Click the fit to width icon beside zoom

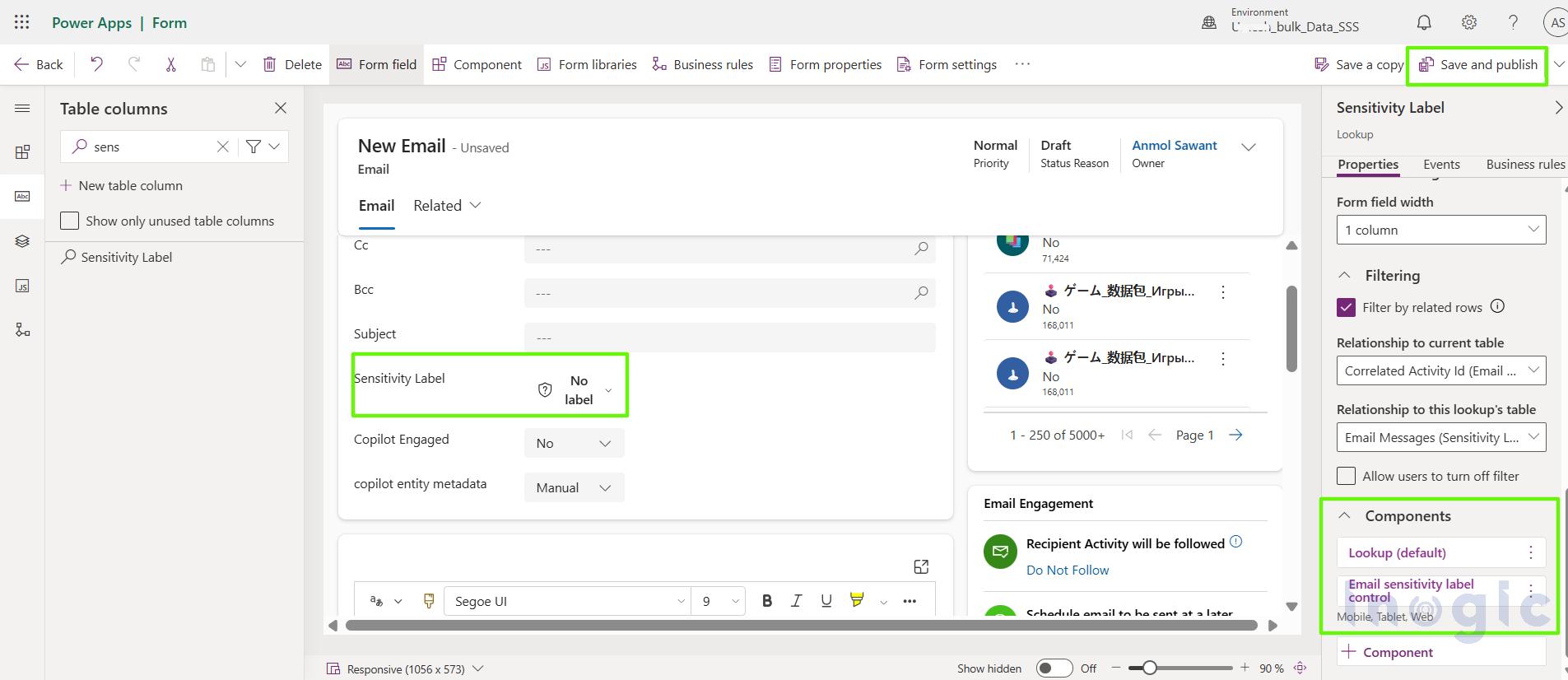pos(1301,668)
